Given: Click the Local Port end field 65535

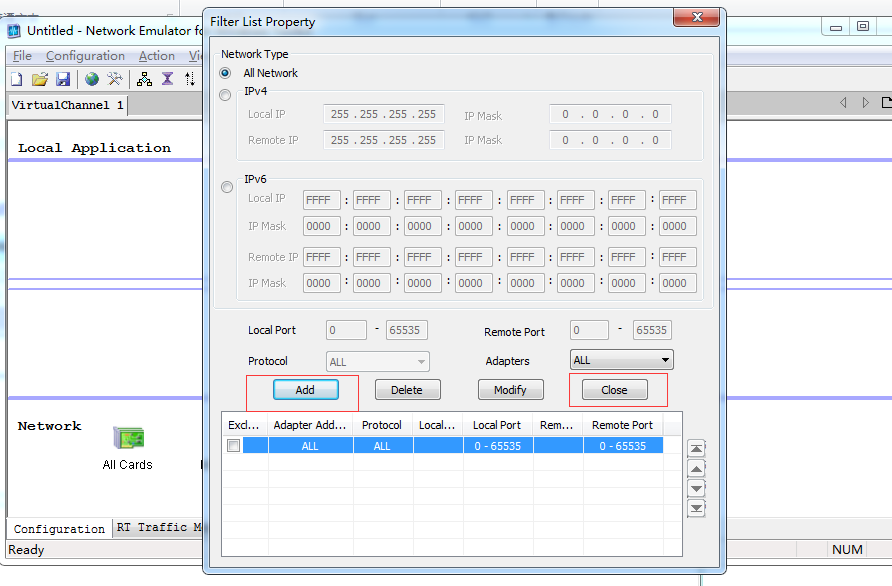Looking at the screenshot, I should 407,330.
